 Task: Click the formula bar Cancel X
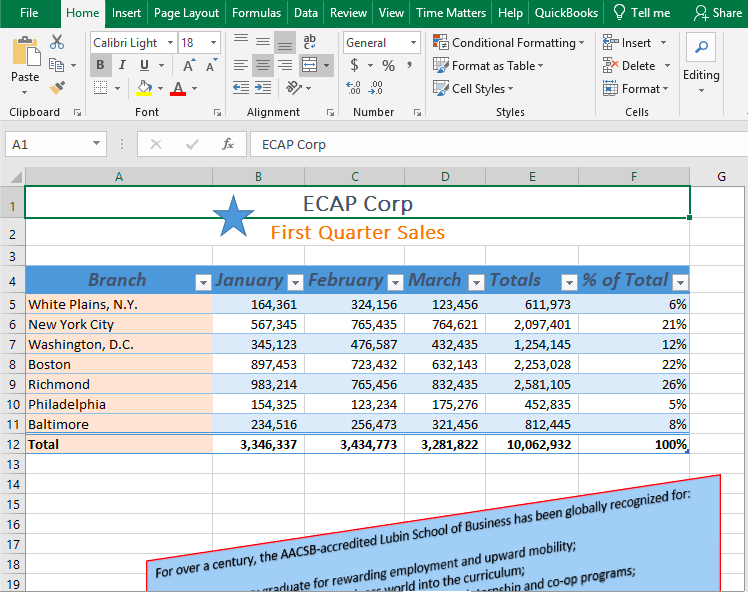pos(156,144)
